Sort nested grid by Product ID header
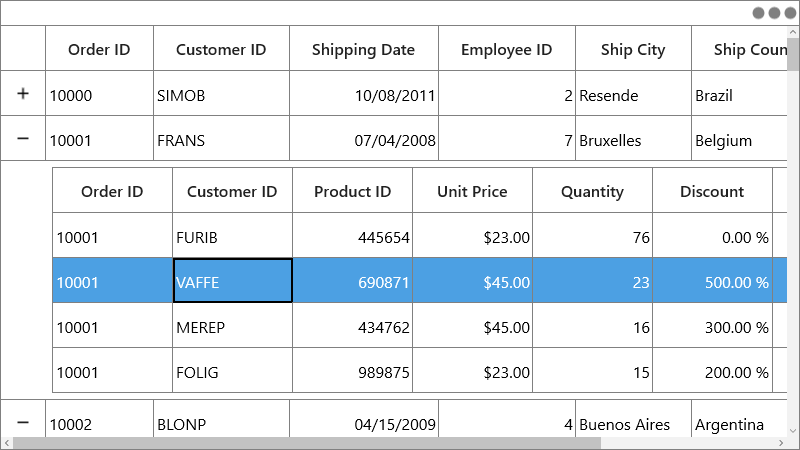Image resolution: width=800 pixels, height=450 pixels. tap(353, 191)
